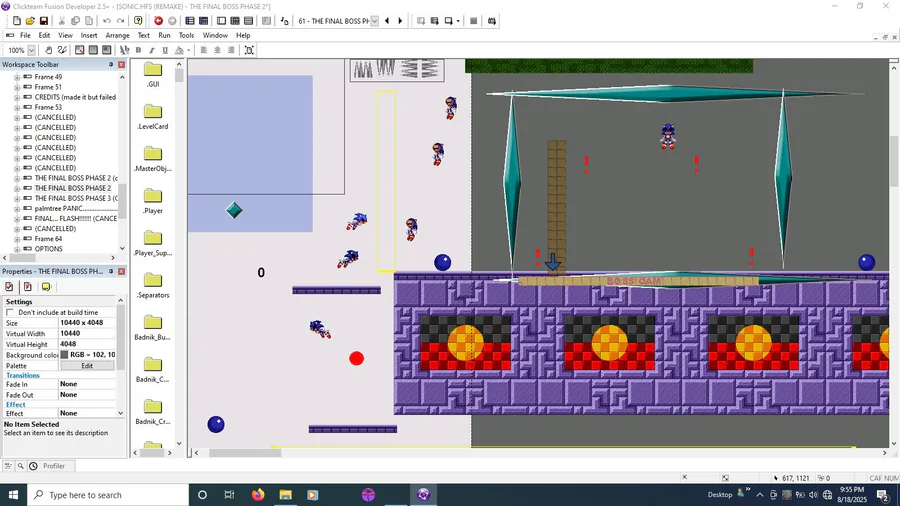
Task: Pin the Workspace Toolbar panel
Action: click(111, 64)
